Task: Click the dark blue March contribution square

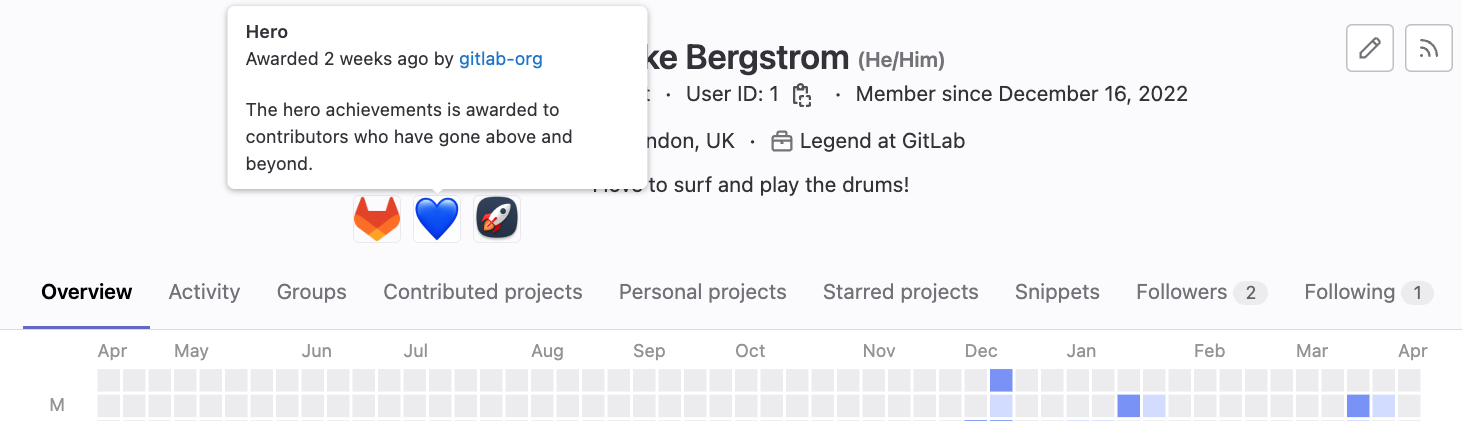Action: click(x=1358, y=405)
